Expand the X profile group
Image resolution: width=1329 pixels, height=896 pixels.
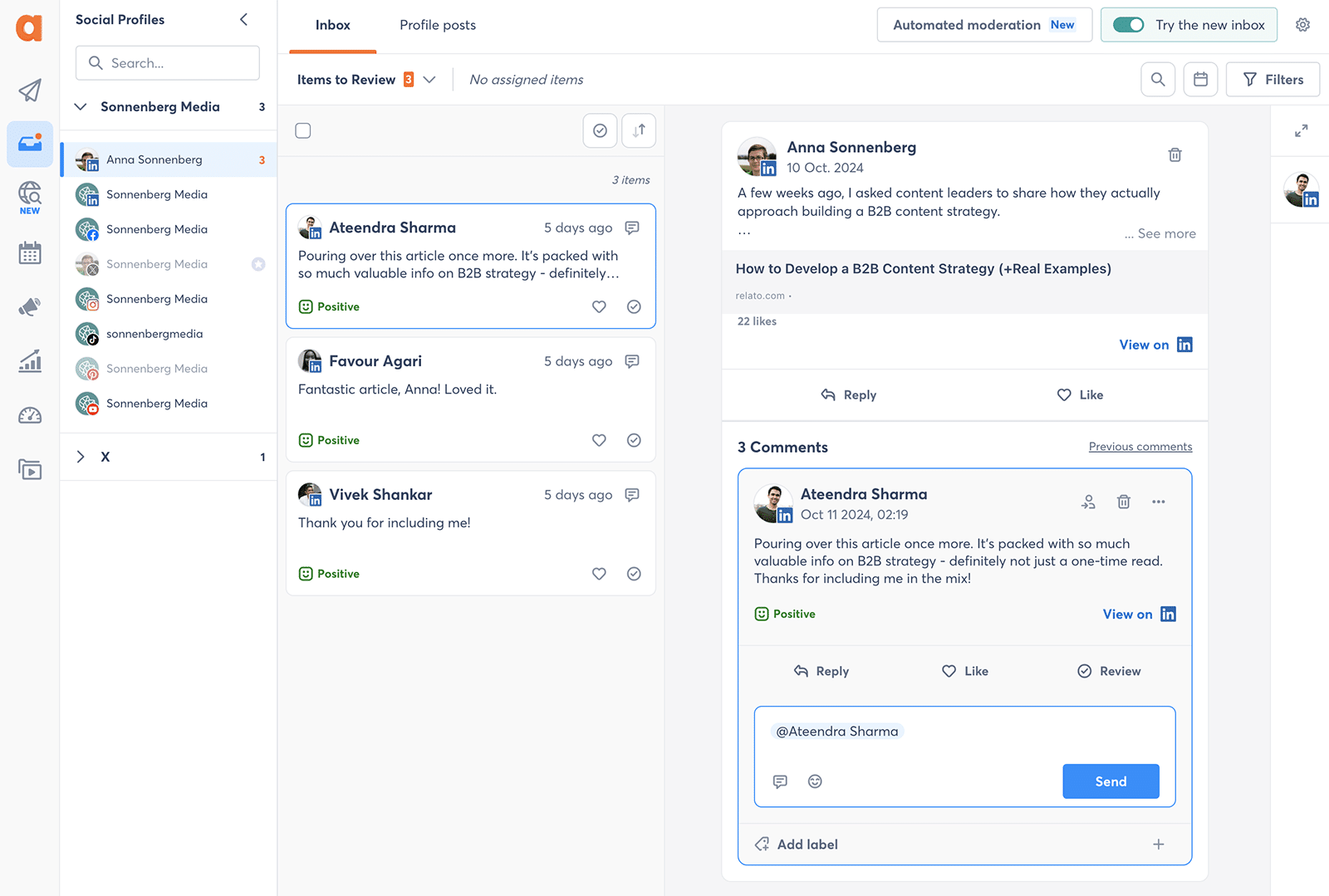81,457
